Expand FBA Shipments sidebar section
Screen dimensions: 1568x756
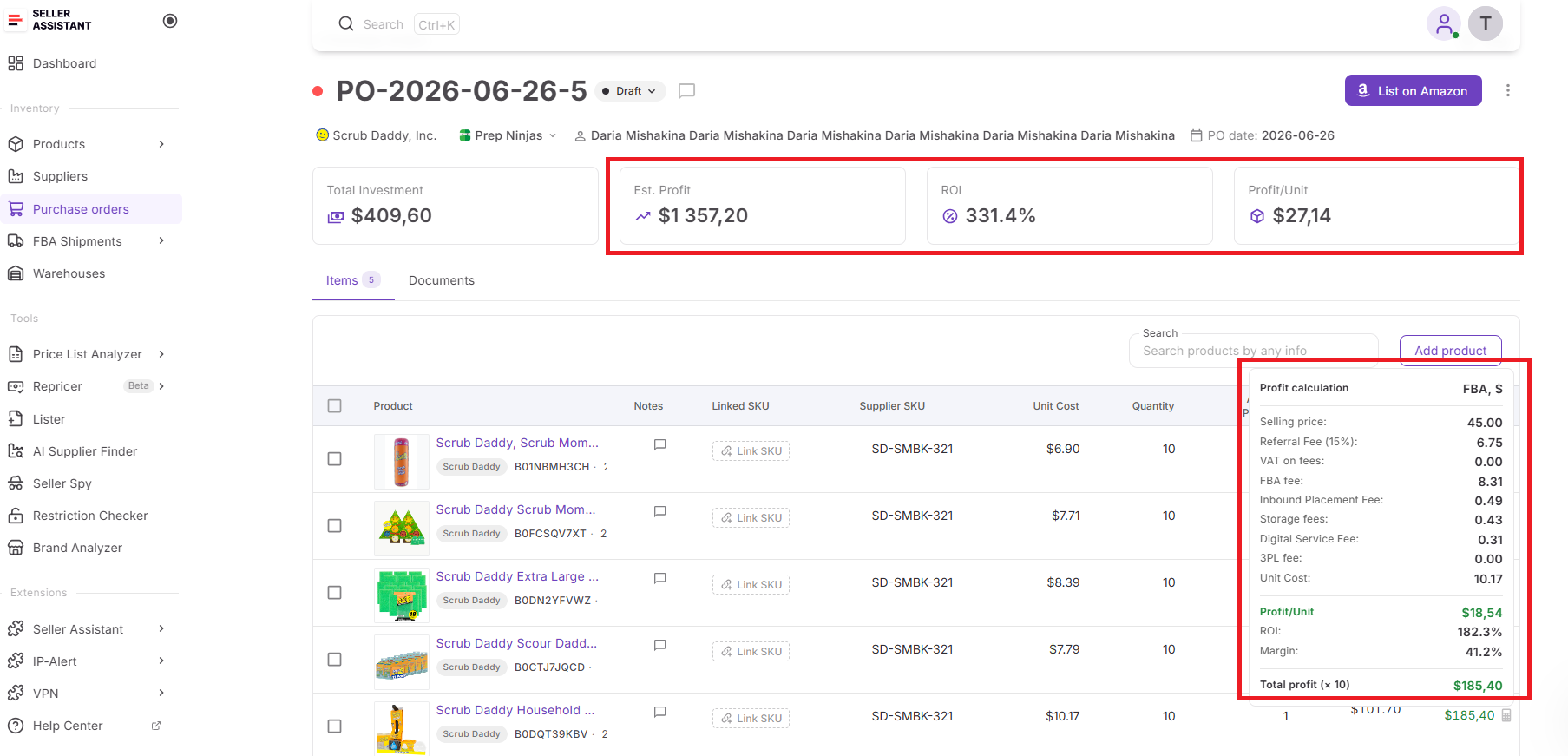[x=161, y=241]
